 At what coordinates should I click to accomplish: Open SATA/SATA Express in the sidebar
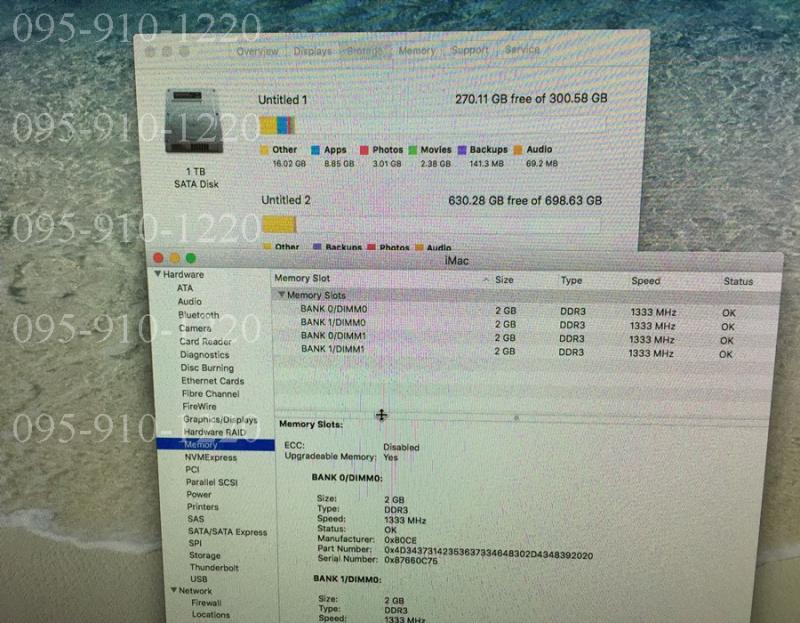pyautogui.click(x=228, y=532)
